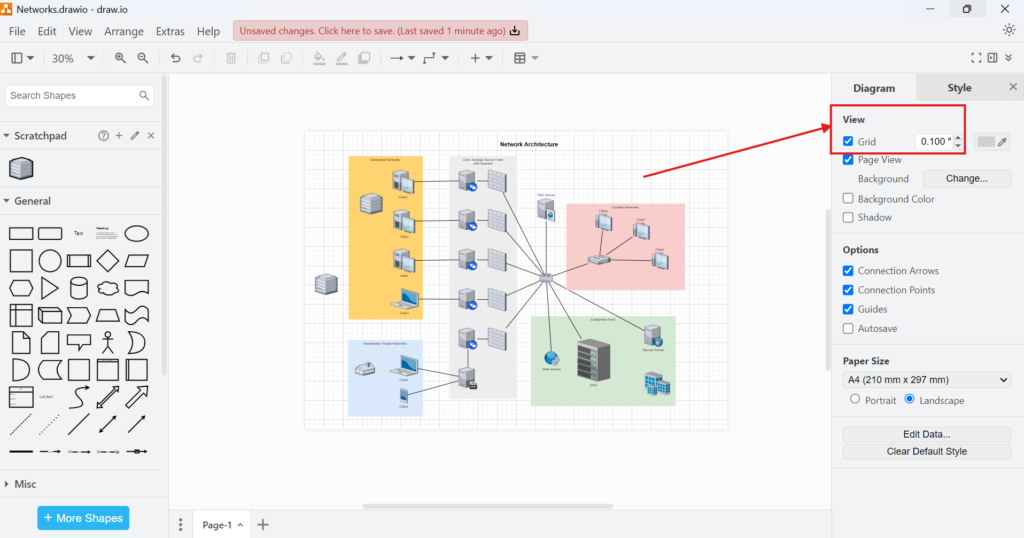The height and width of the screenshot is (538, 1024).
Task: Add a new page with plus icon
Action: click(263, 525)
